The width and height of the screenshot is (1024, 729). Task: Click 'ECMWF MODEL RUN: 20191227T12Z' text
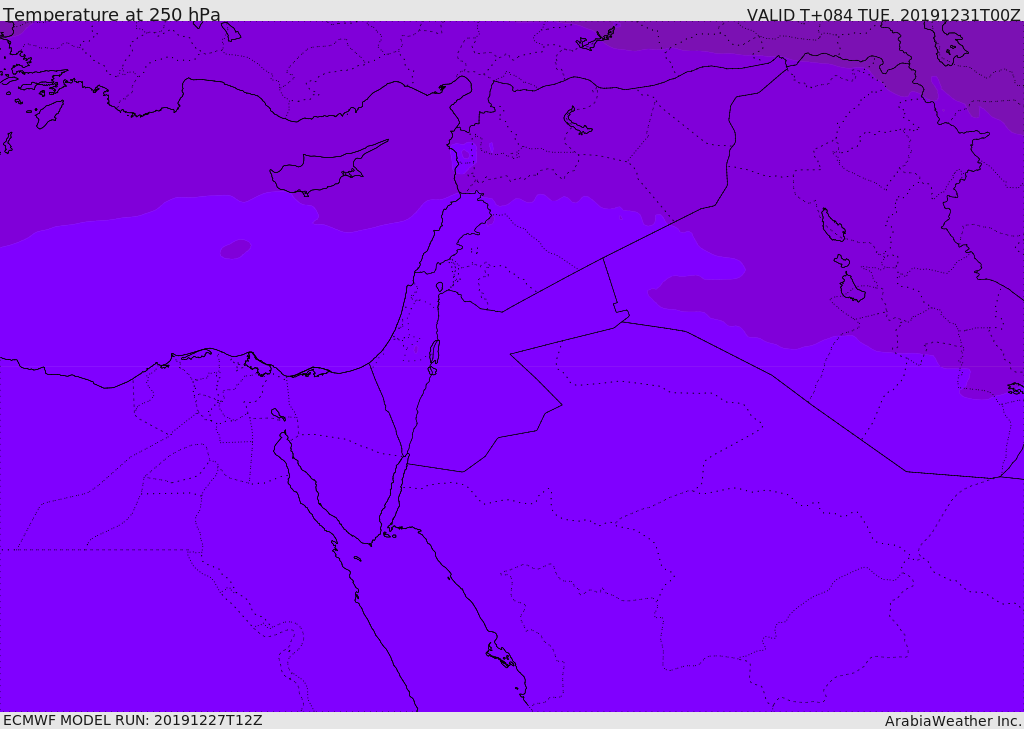133,721
